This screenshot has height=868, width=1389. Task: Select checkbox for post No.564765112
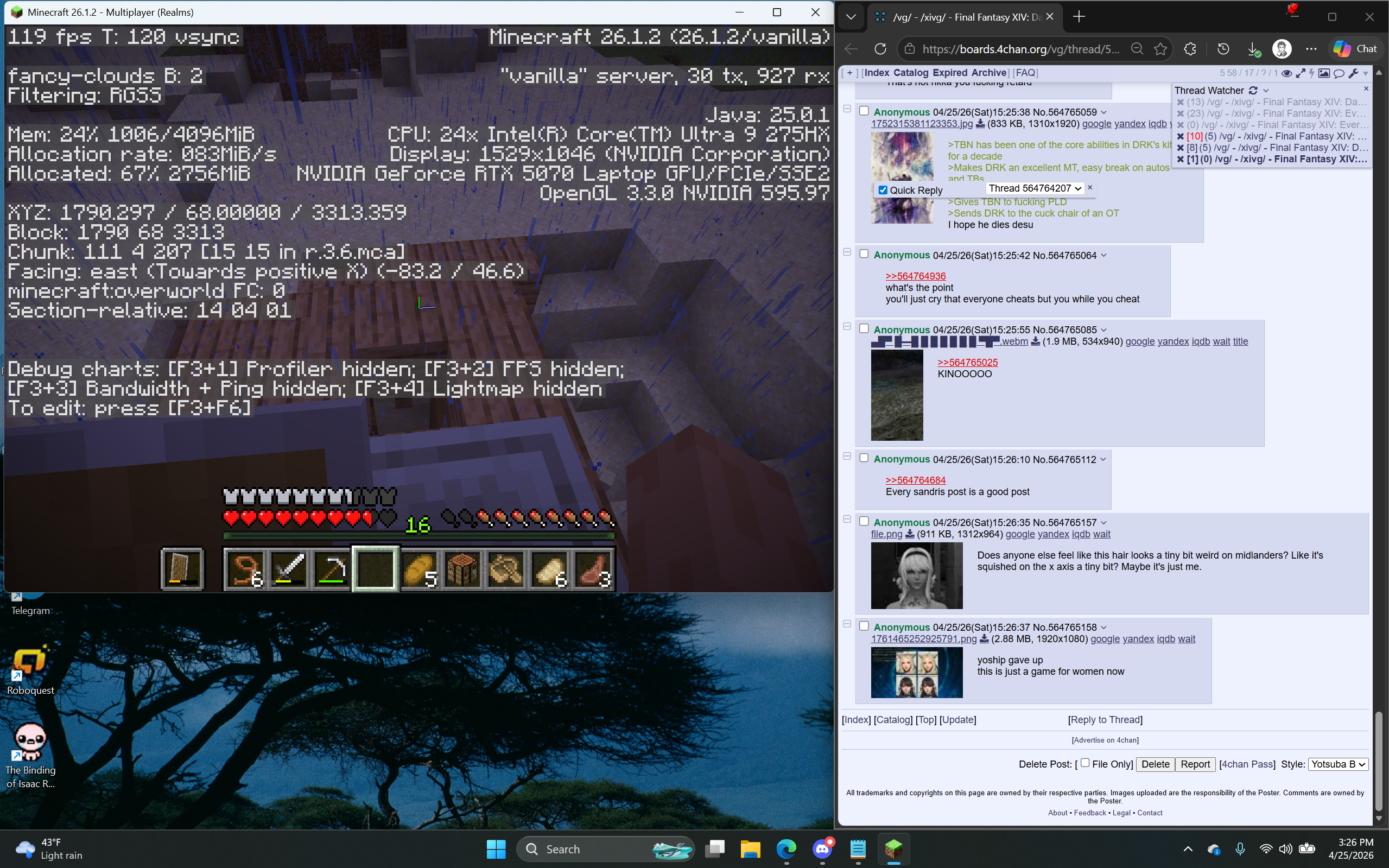pos(864,458)
